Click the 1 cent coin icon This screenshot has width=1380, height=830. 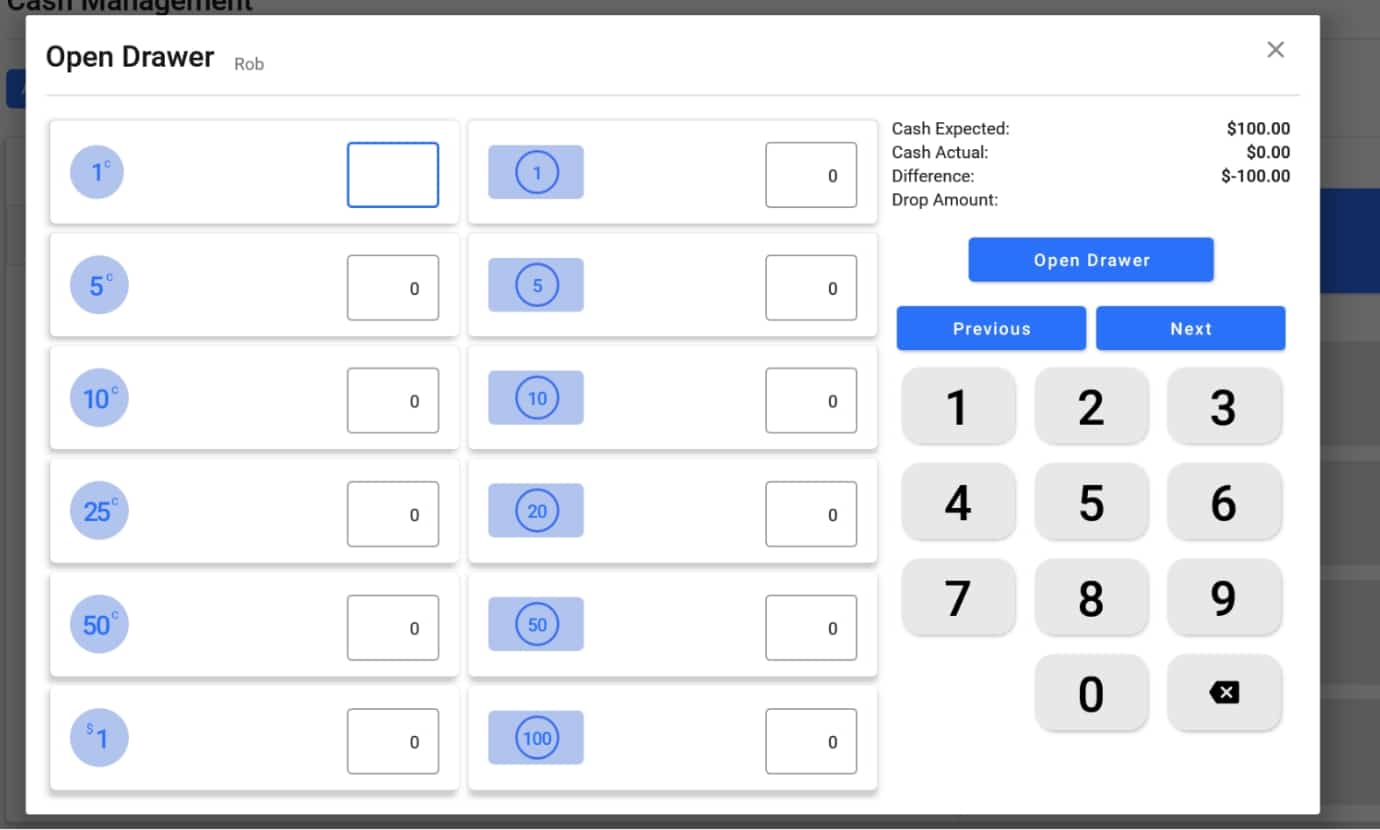[x=97, y=172]
